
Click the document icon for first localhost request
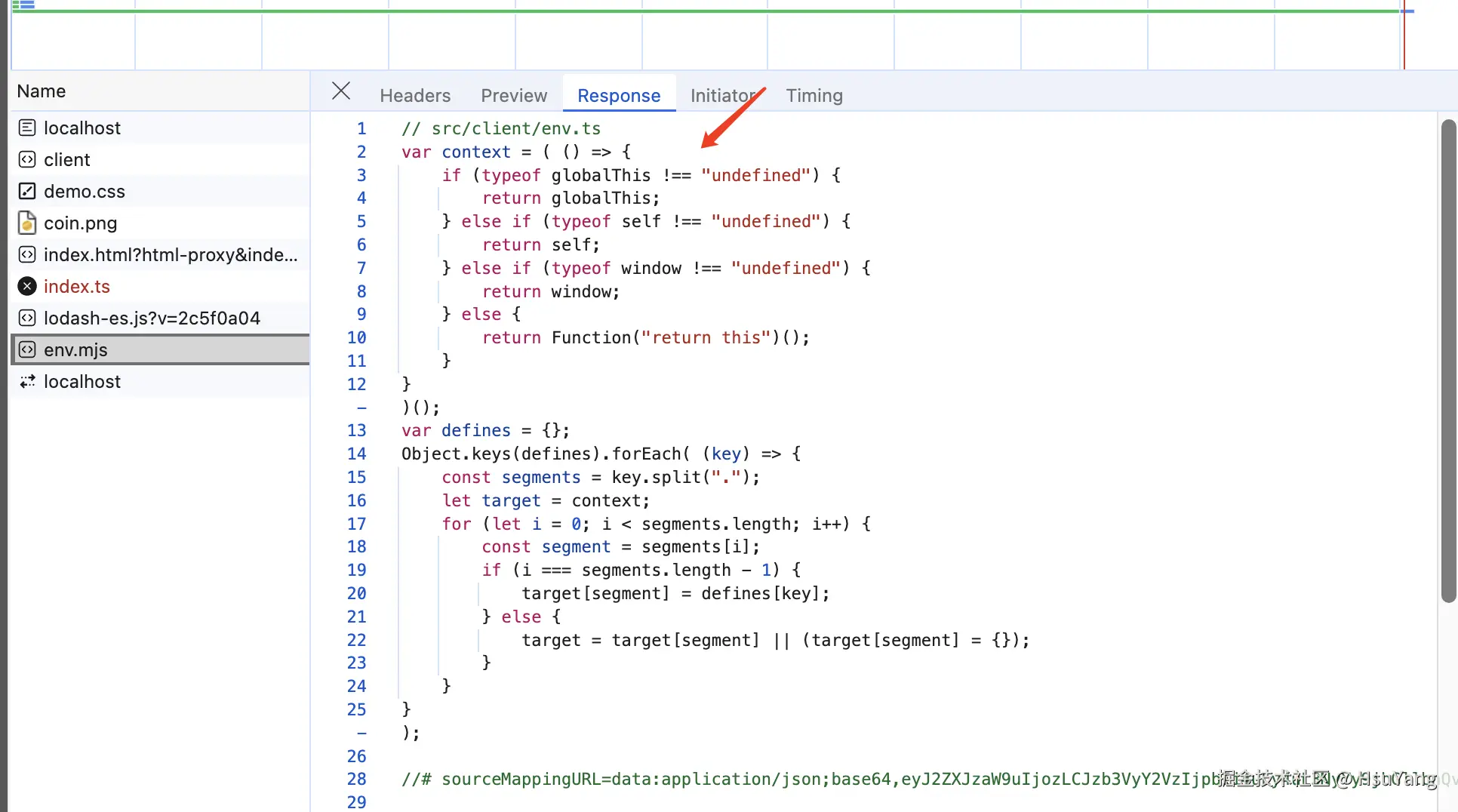tap(27, 128)
